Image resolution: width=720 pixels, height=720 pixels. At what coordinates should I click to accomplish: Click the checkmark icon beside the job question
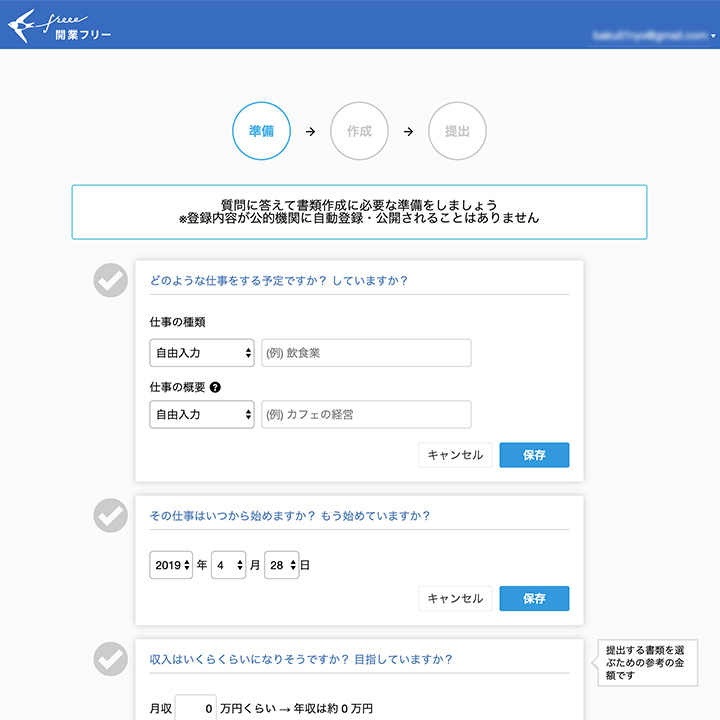[x=111, y=280]
